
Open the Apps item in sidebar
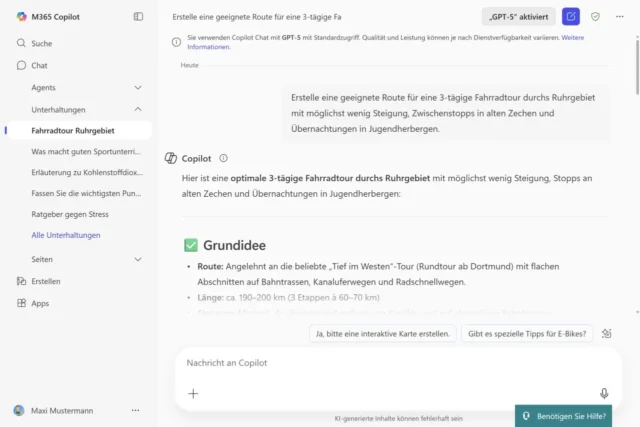tap(40, 303)
